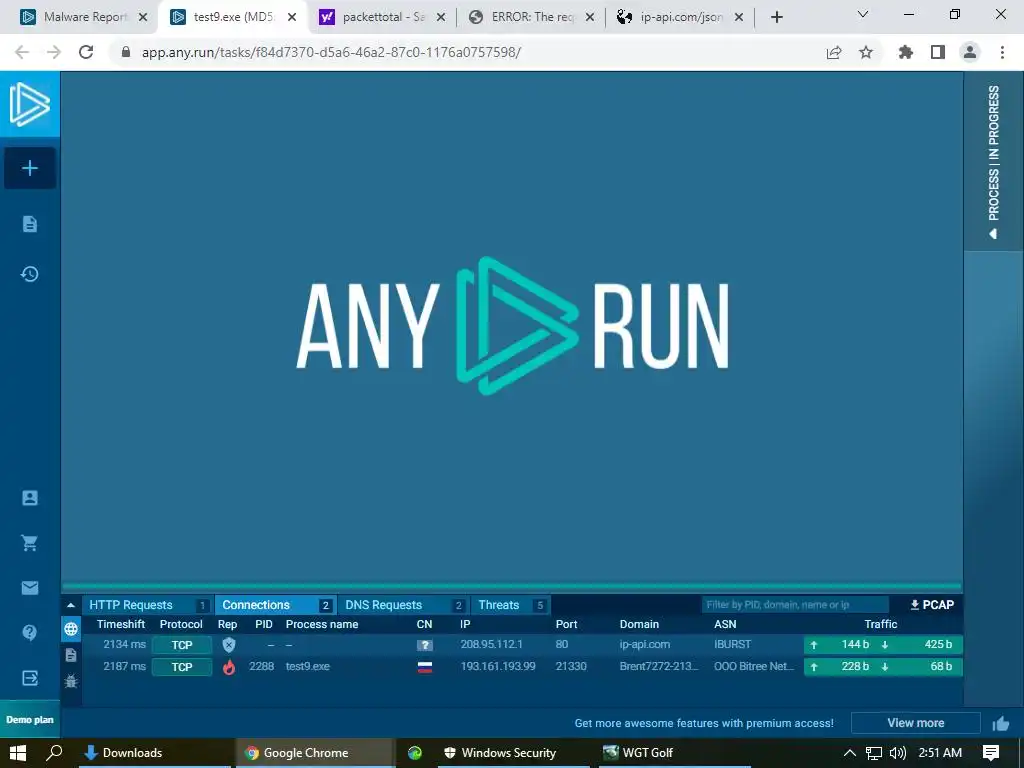
Task: Open Chrome three-dot menu
Action: point(1002,52)
